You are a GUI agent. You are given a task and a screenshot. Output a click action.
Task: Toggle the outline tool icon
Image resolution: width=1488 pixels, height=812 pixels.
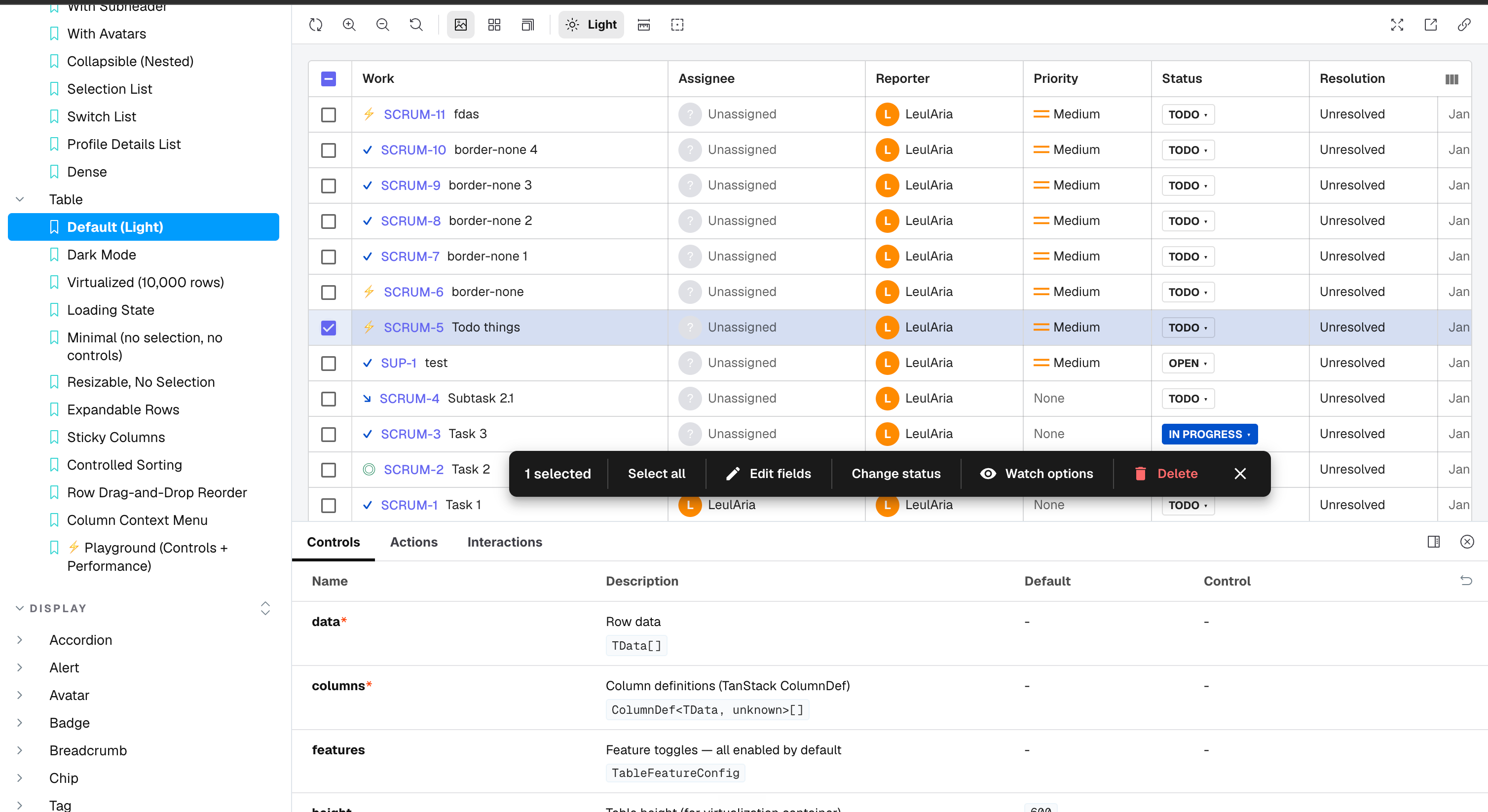pos(677,25)
